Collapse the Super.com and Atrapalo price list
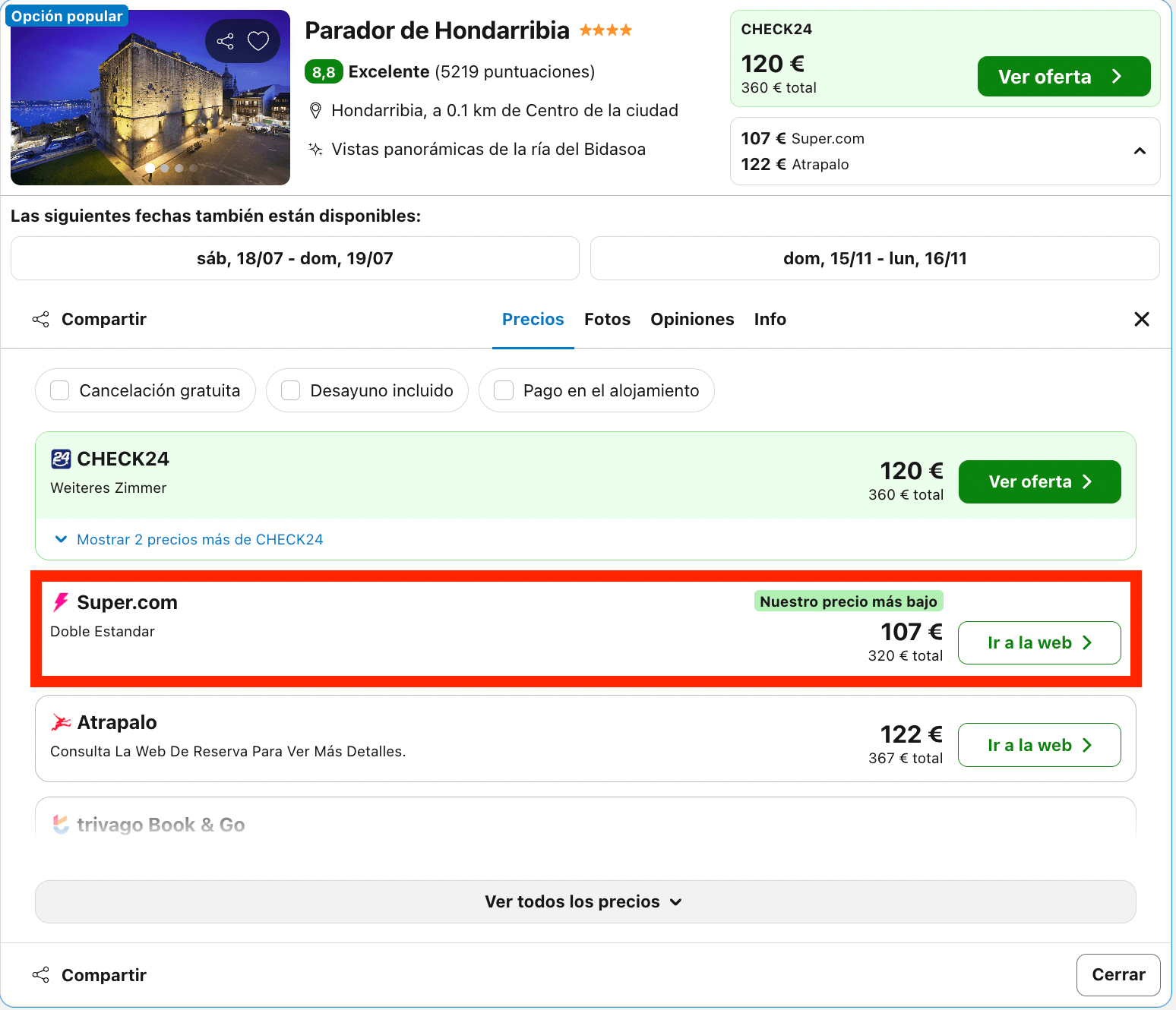 [x=1140, y=151]
